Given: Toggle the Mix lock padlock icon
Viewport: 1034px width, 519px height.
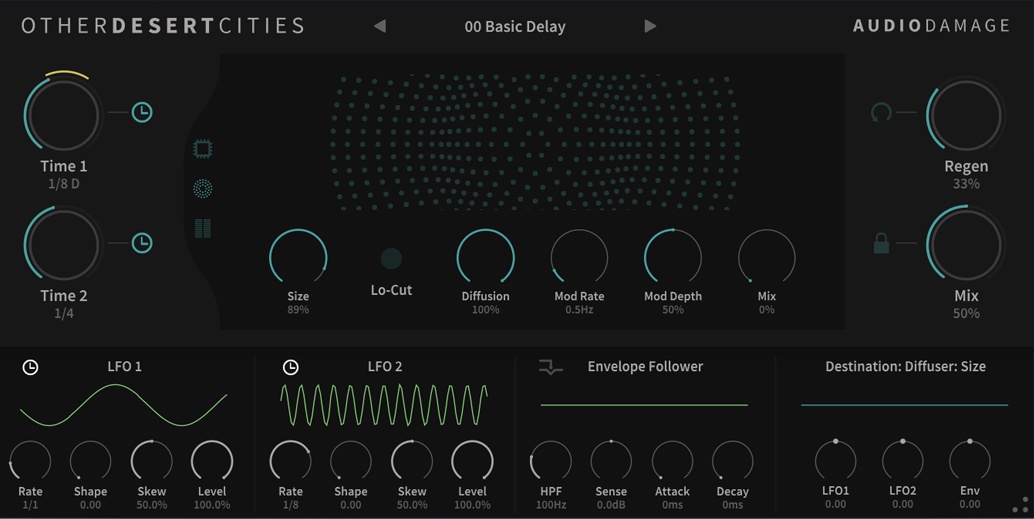Looking at the screenshot, I should tap(881, 243).
